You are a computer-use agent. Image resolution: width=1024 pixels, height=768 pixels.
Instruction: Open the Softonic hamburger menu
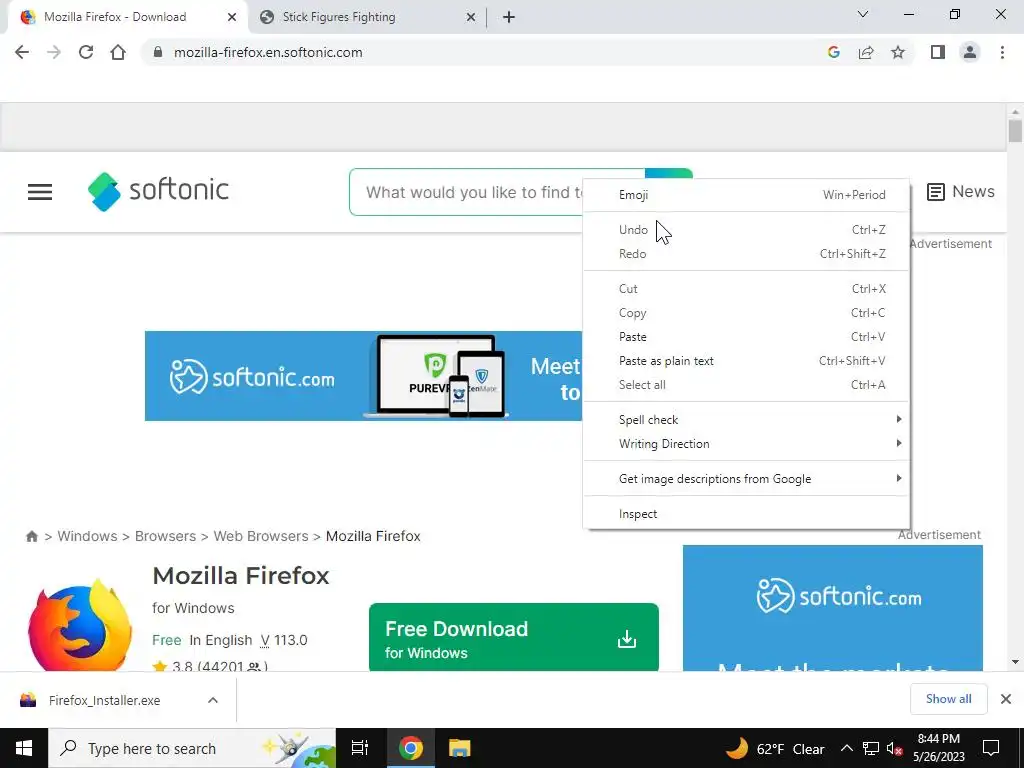point(40,192)
